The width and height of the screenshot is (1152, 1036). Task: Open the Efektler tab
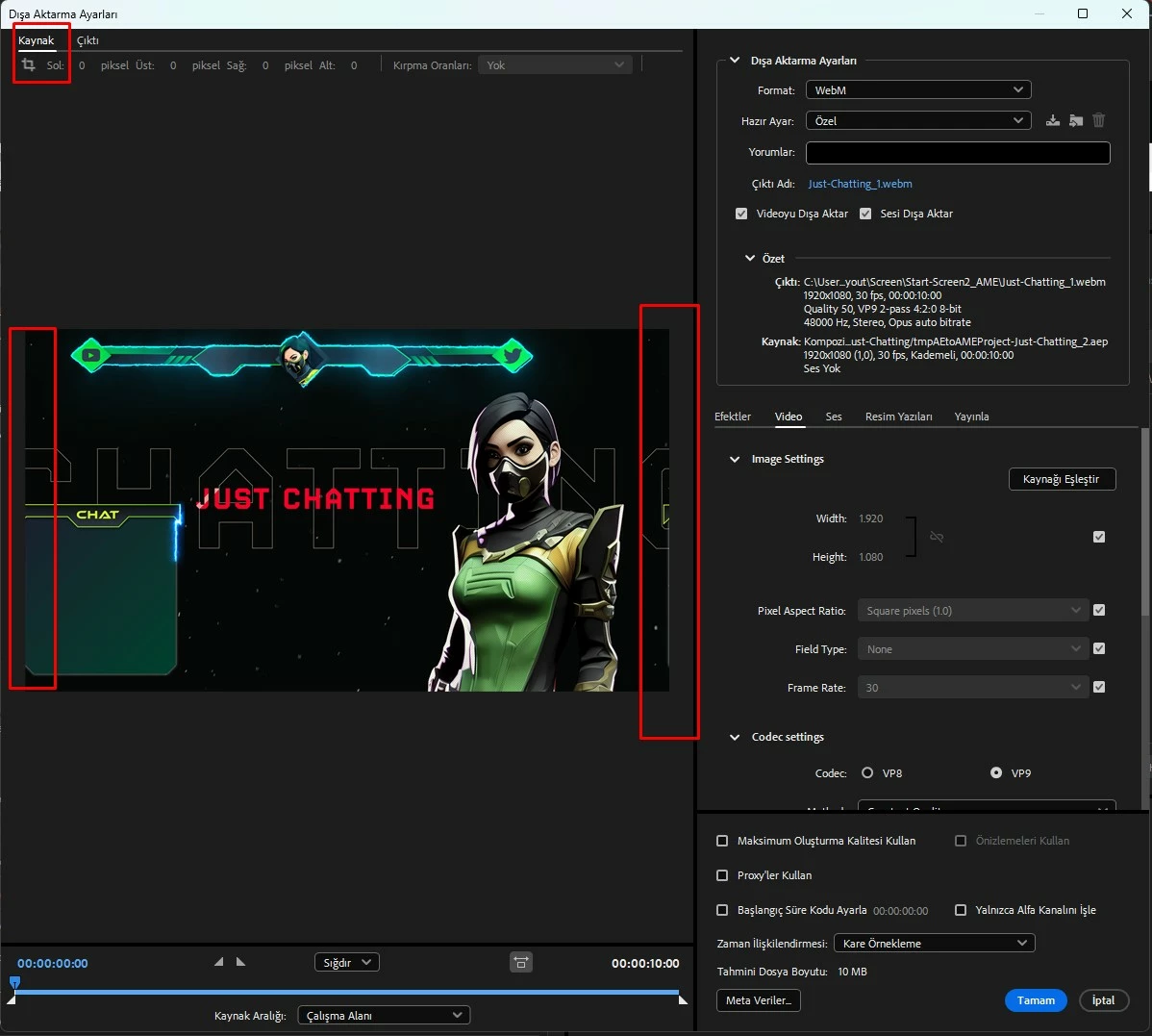point(733,417)
